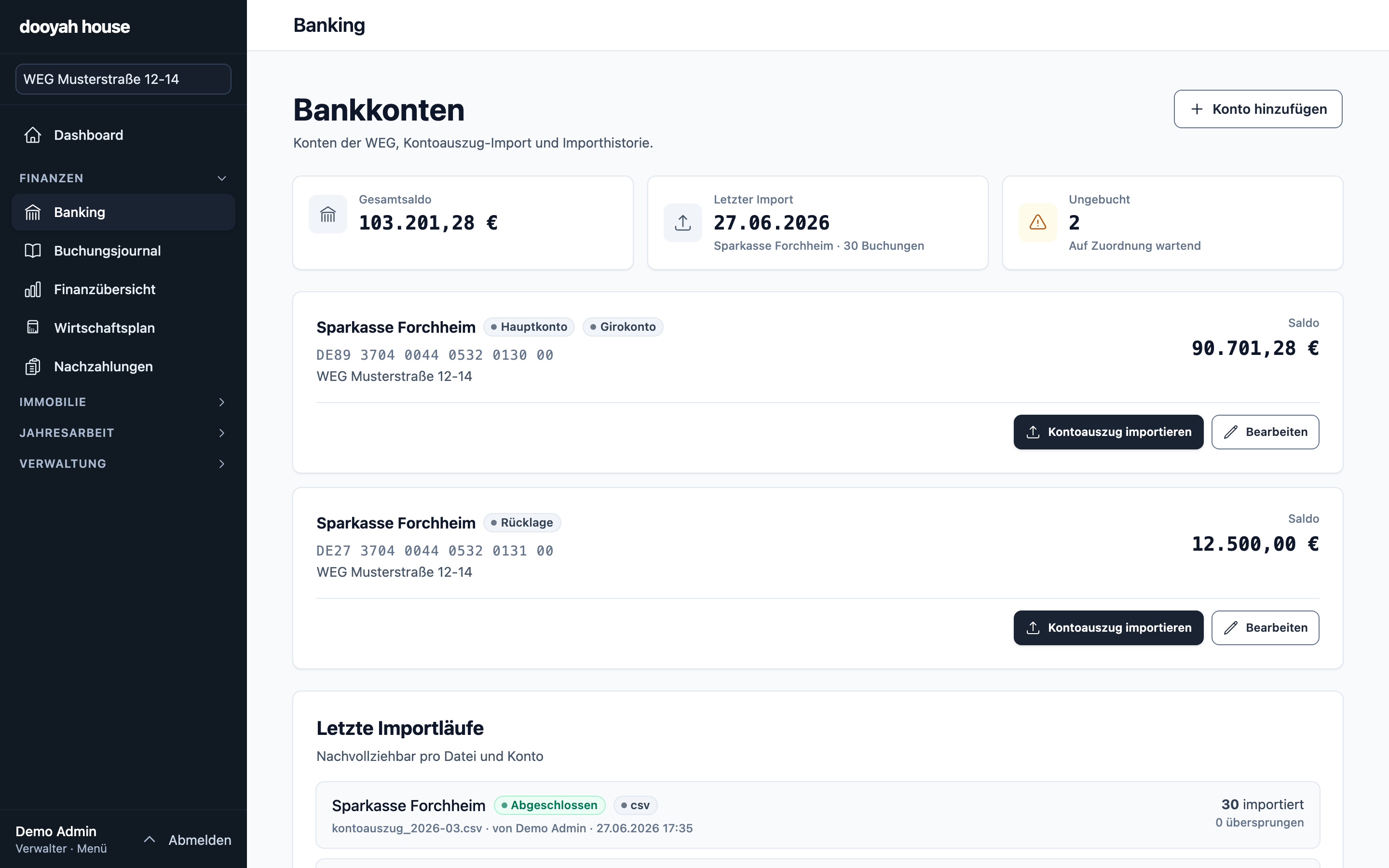Screen dimensions: 1389x868
Task: Click the Rücklage badge
Action: (522, 522)
